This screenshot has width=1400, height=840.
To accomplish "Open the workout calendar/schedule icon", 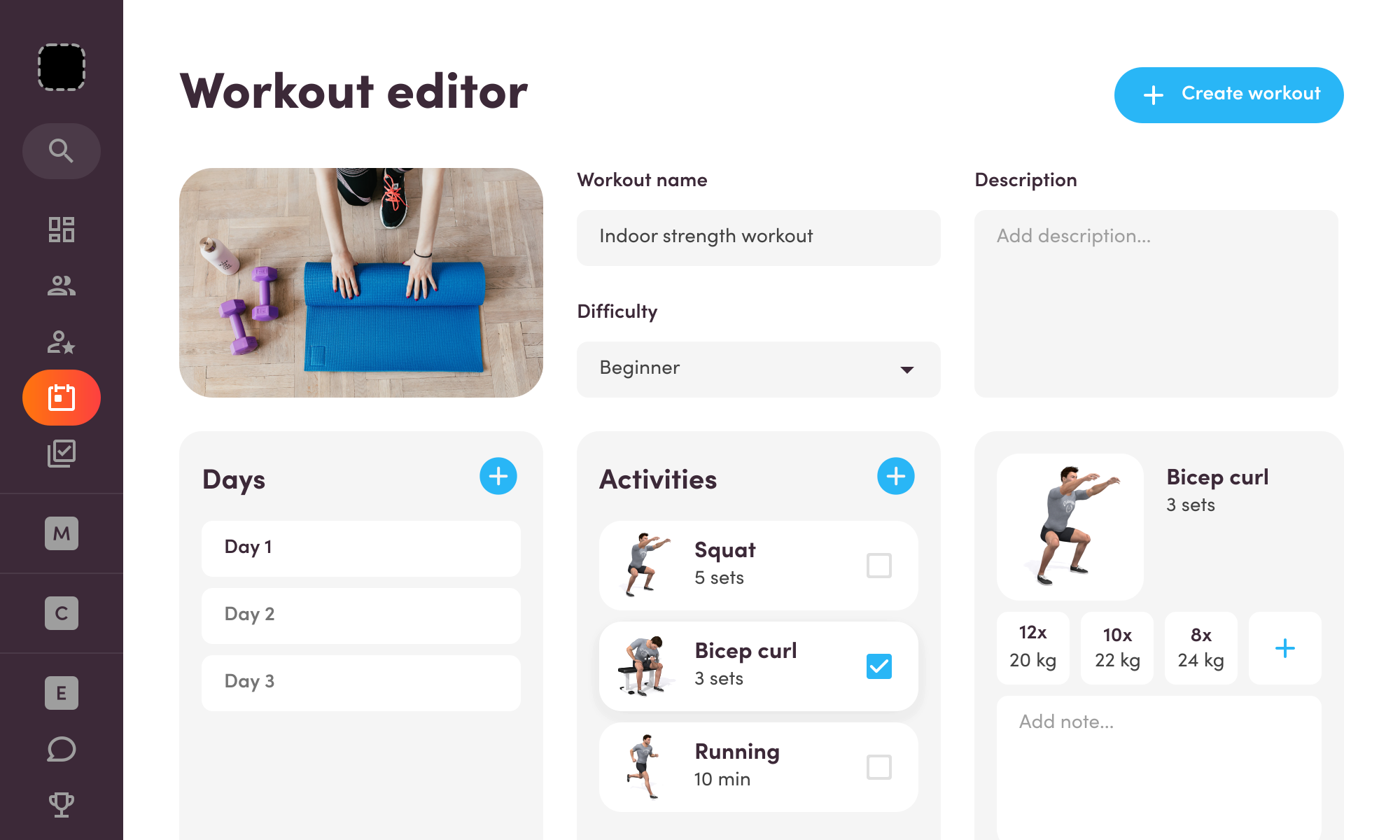I will coord(61,397).
